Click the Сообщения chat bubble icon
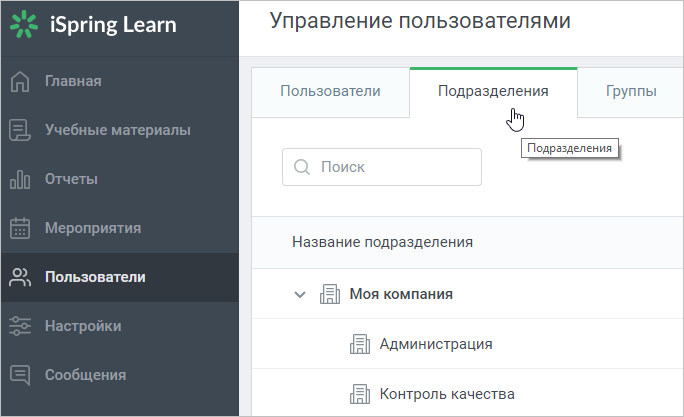This screenshot has width=684, height=417. (x=20, y=375)
